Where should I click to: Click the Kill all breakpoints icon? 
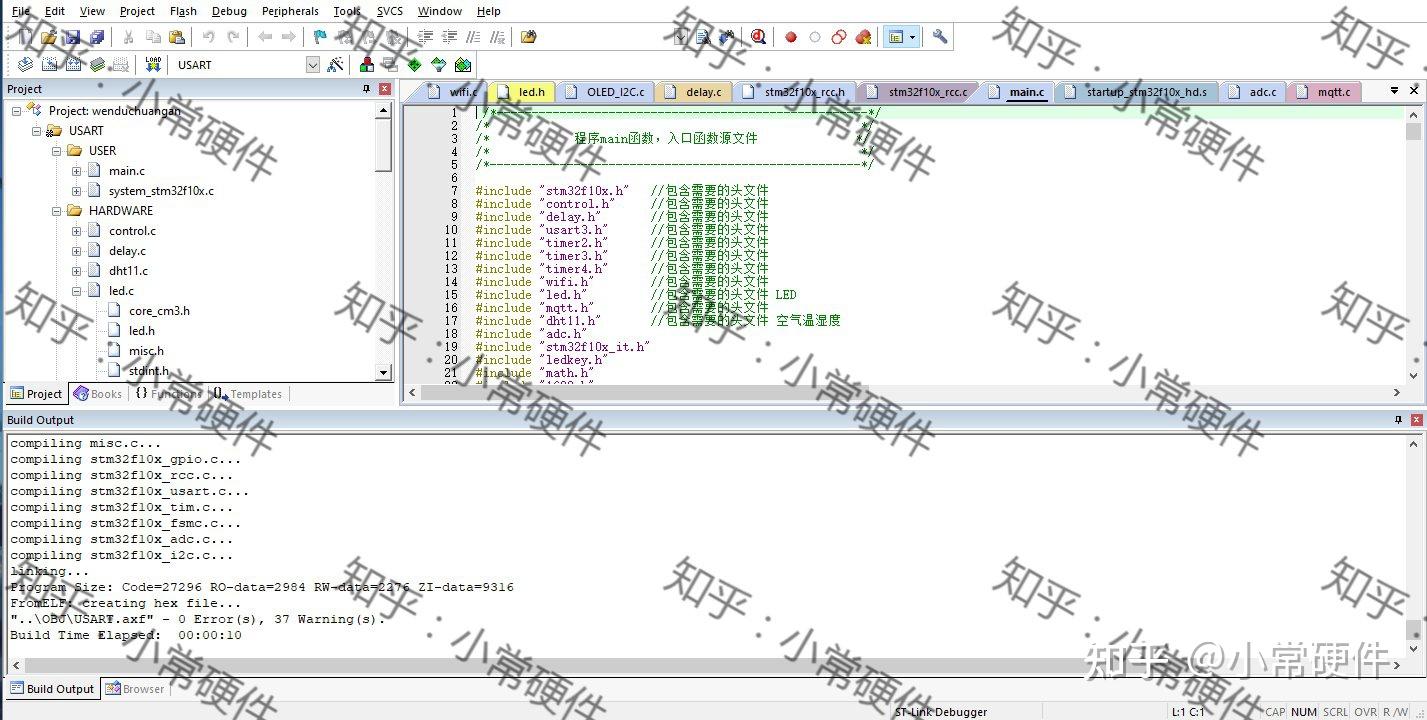click(x=863, y=37)
